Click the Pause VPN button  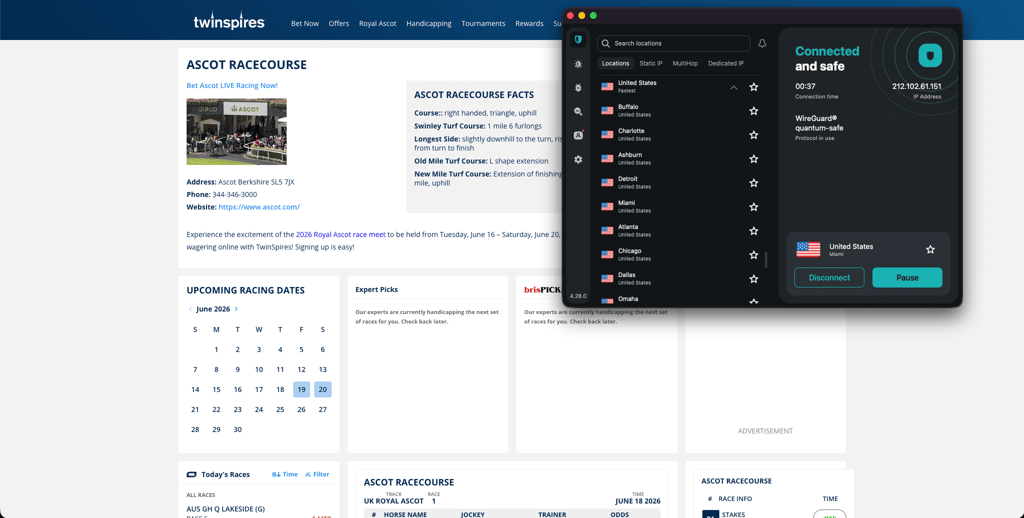click(907, 278)
